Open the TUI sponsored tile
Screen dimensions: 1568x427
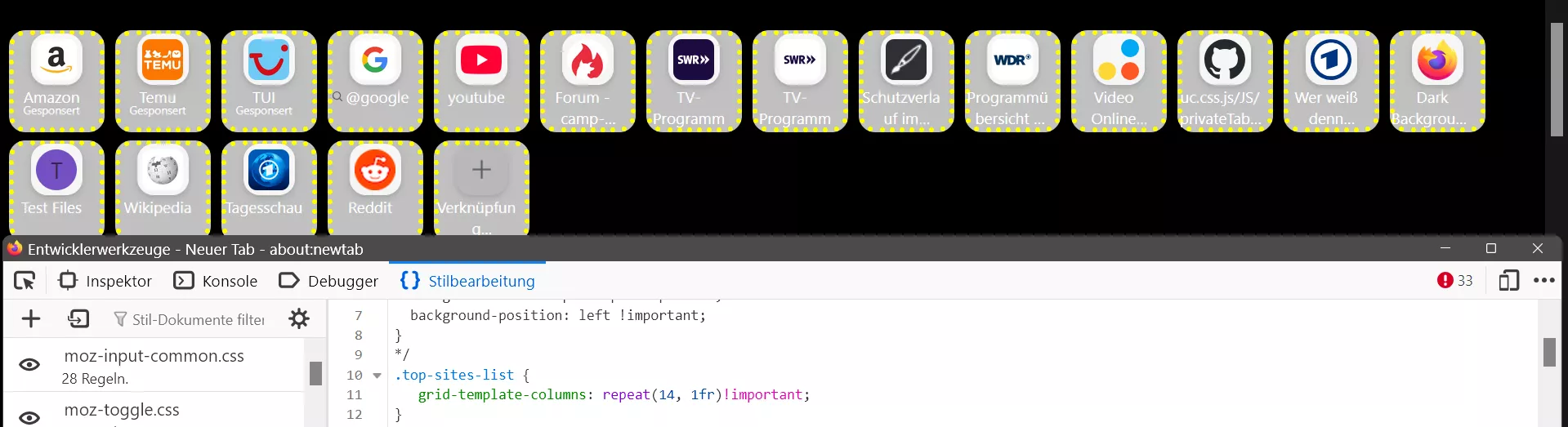[x=269, y=81]
